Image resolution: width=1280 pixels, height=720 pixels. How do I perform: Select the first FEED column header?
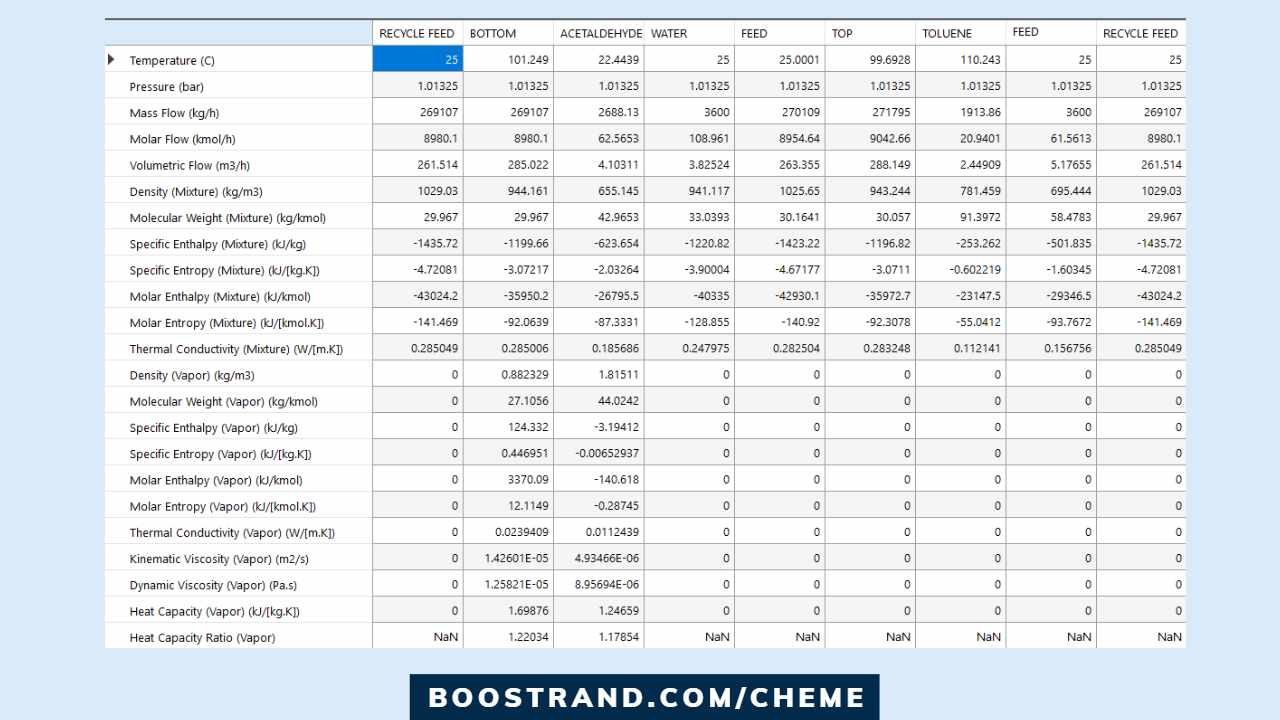[753, 33]
